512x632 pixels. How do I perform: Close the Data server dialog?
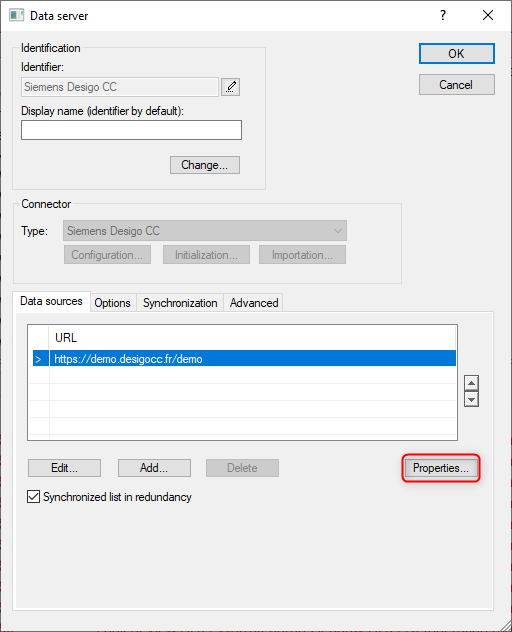488,15
